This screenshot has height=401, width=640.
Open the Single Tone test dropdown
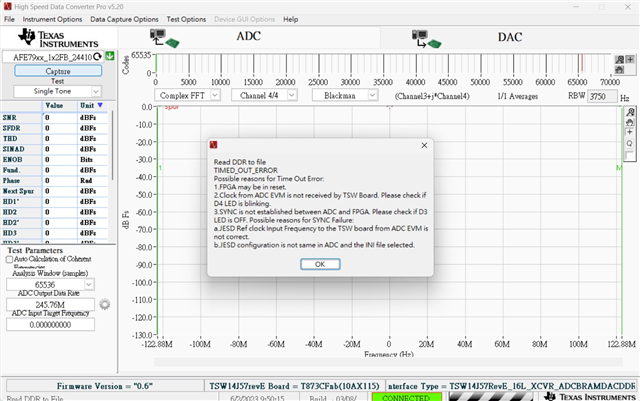57,91
